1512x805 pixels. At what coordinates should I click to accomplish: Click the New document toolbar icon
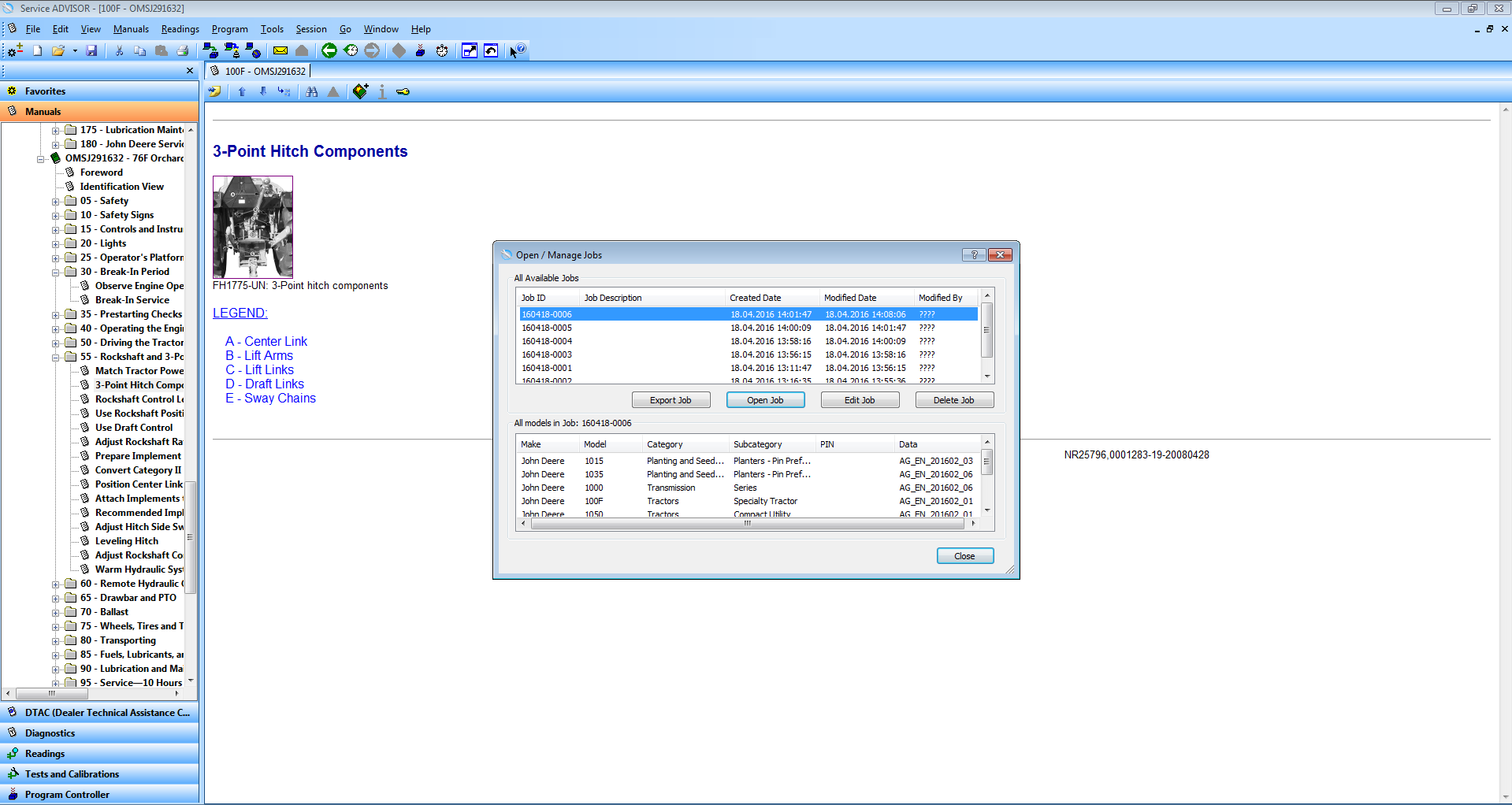pyautogui.click(x=37, y=50)
